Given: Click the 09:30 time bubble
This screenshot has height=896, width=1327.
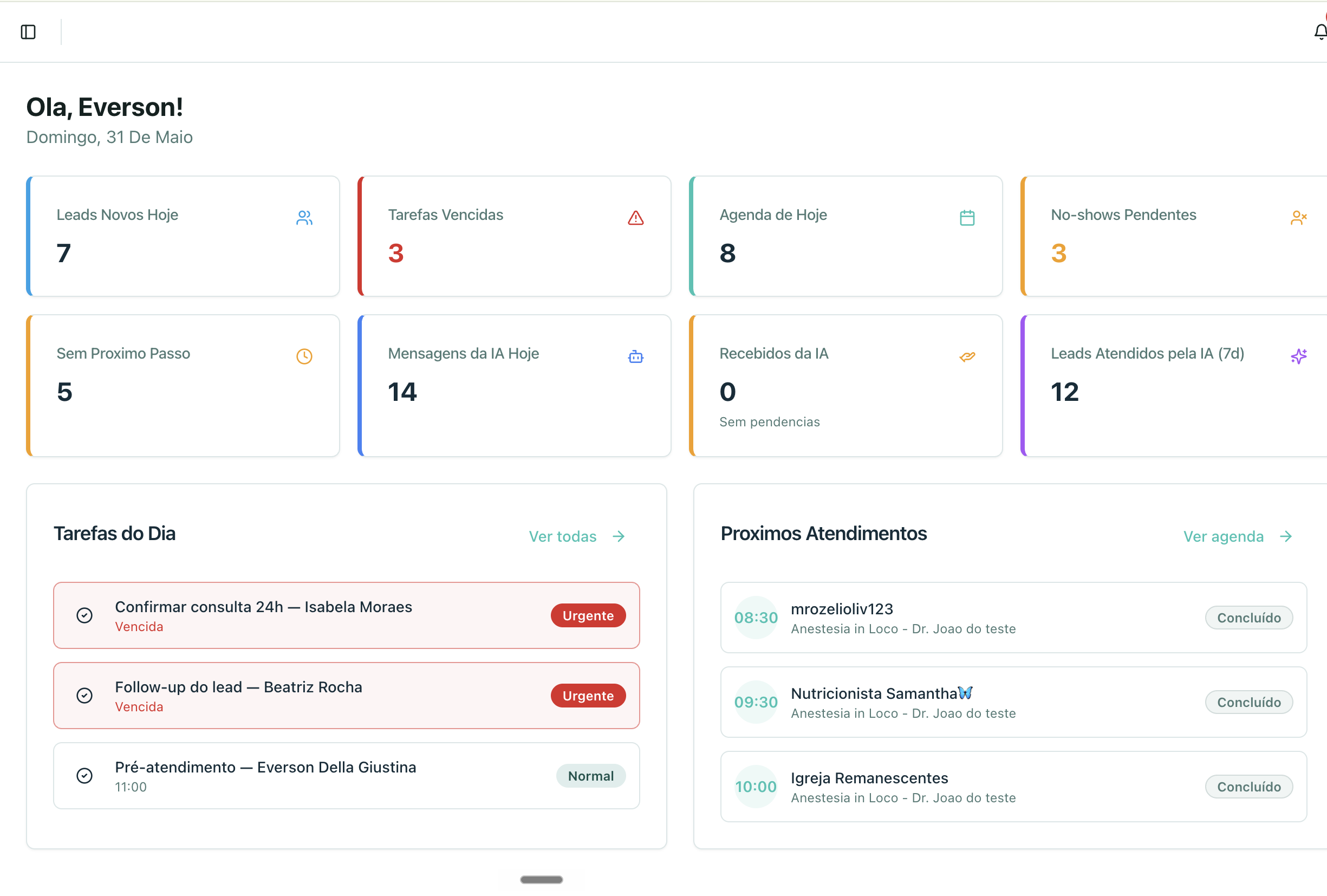Looking at the screenshot, I should [756, 702].
